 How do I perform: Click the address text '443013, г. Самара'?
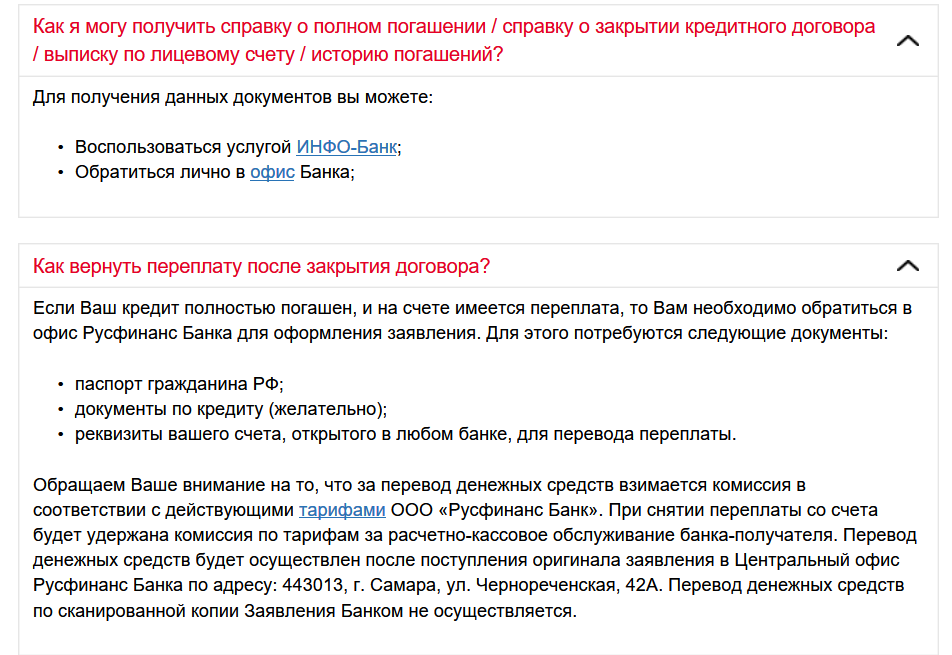339,584
